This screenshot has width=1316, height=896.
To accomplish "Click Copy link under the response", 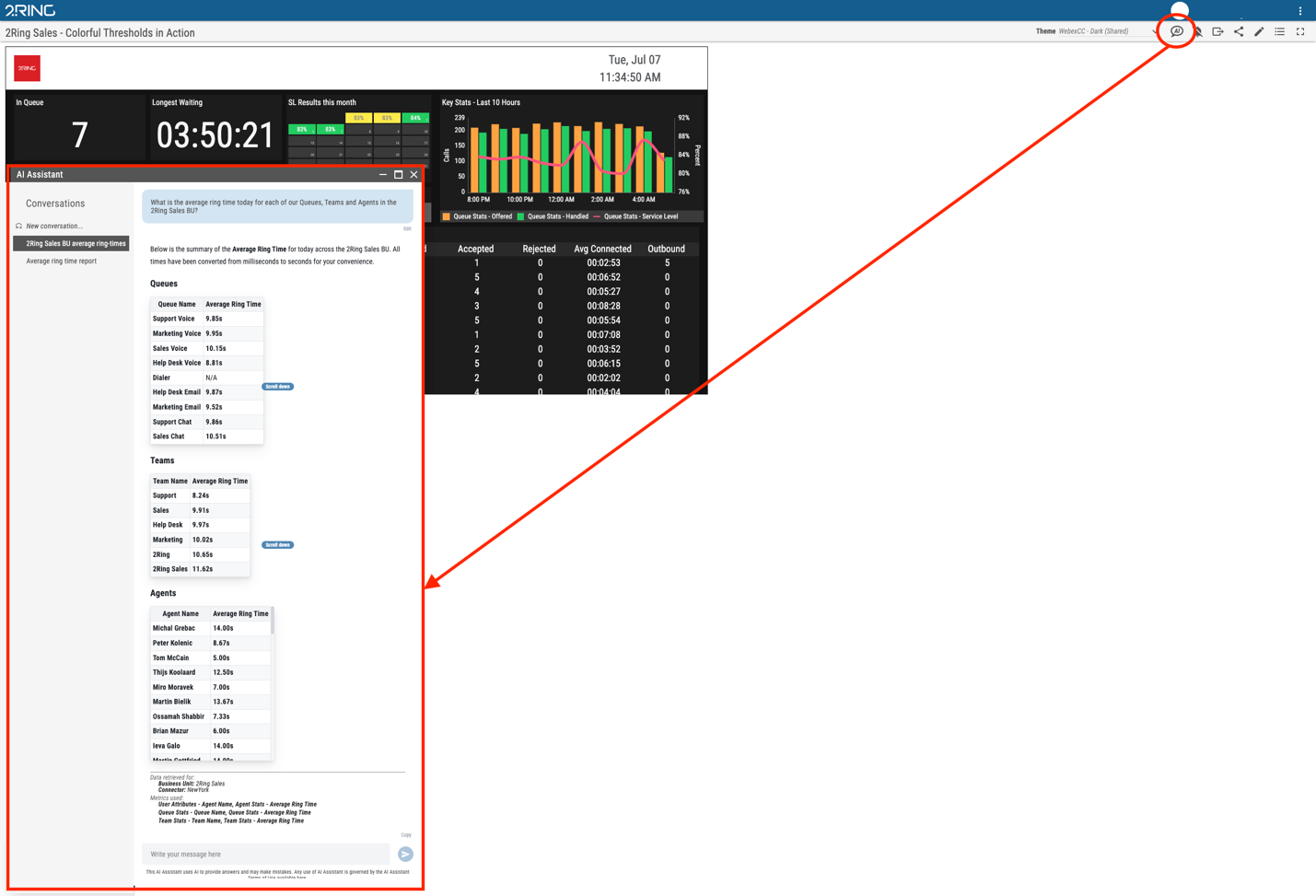I will (406, 835).
